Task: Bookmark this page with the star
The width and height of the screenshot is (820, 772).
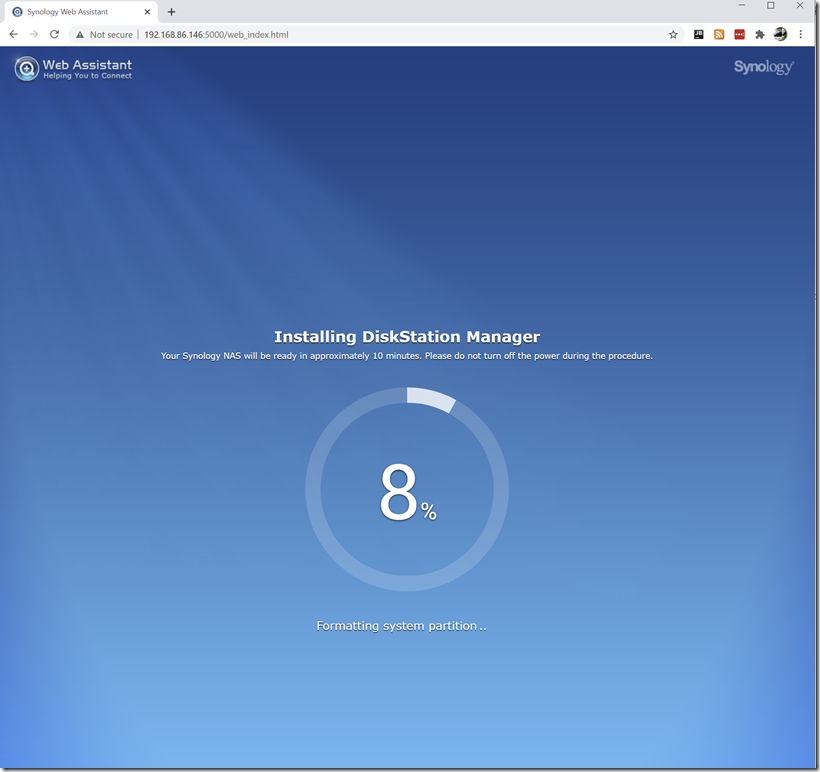Action: [673, 35]
